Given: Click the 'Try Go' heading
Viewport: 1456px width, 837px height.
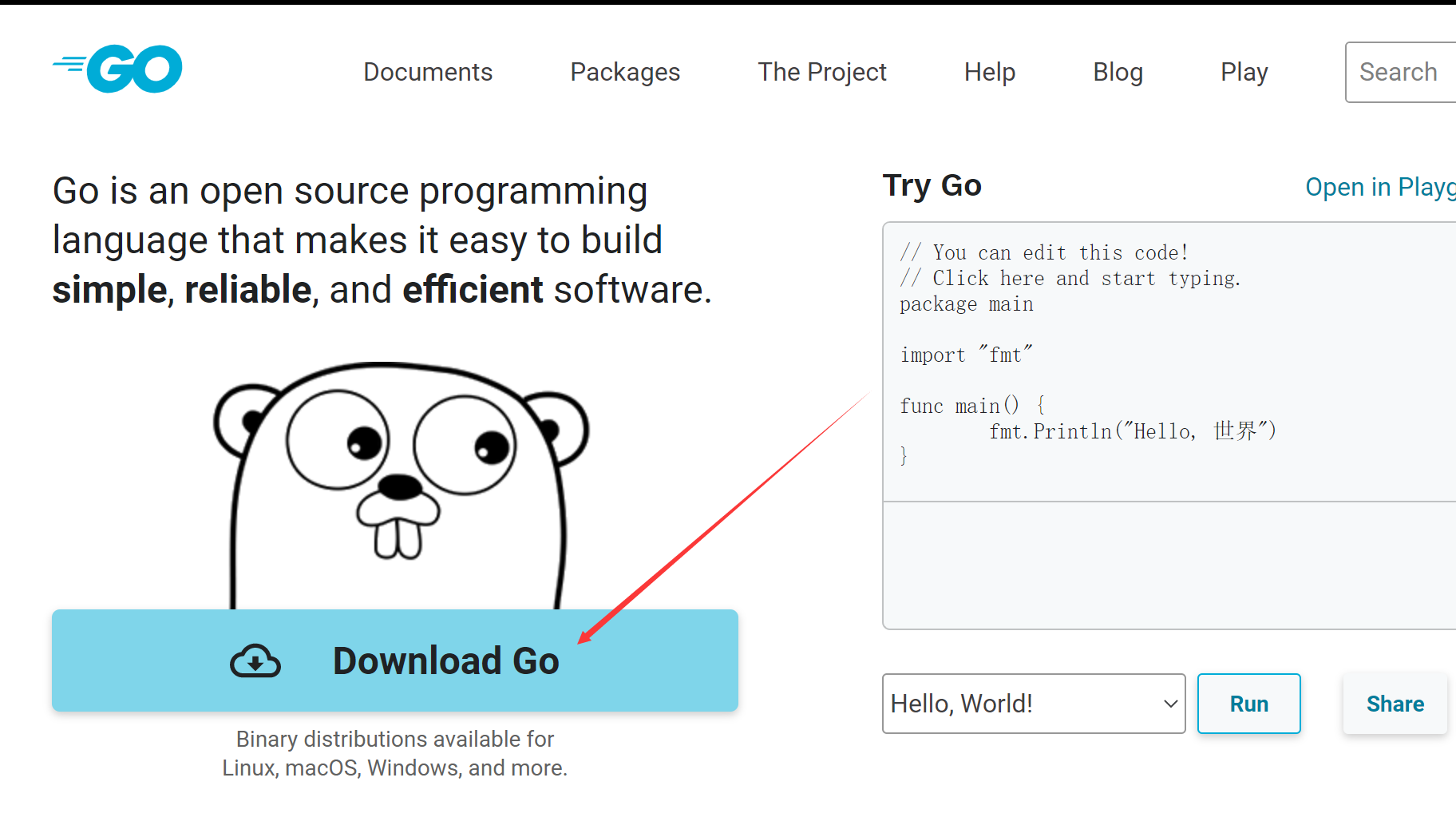Looking at the screenshot, I should click(932, 185).
